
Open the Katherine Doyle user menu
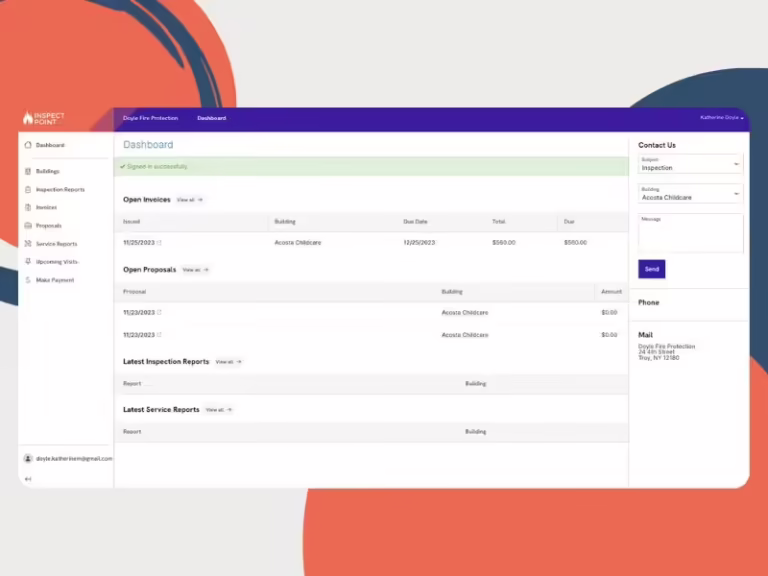[x=720, y=118]
